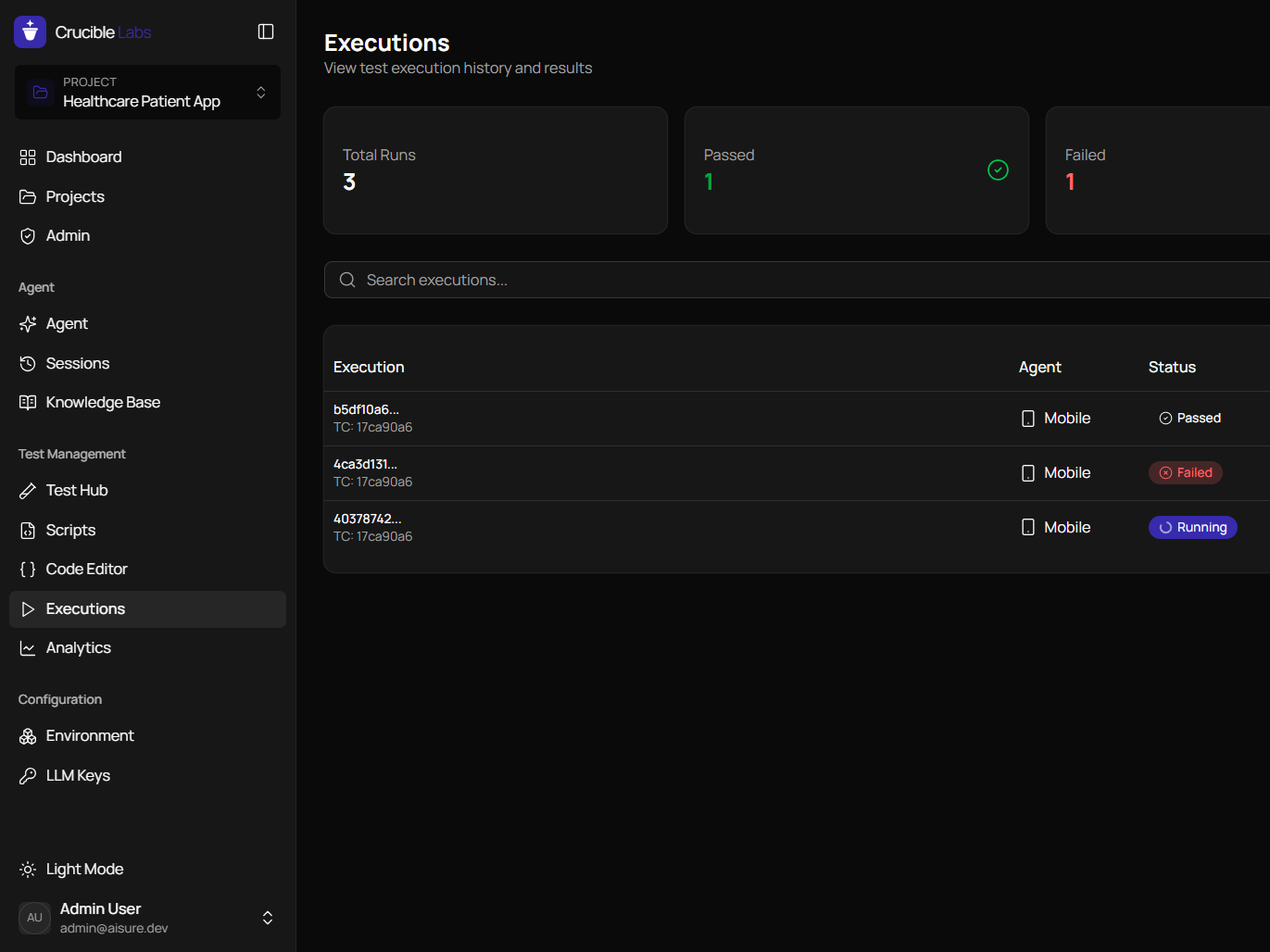Open the Healthcare Patient App project selector

click(147, 92)
